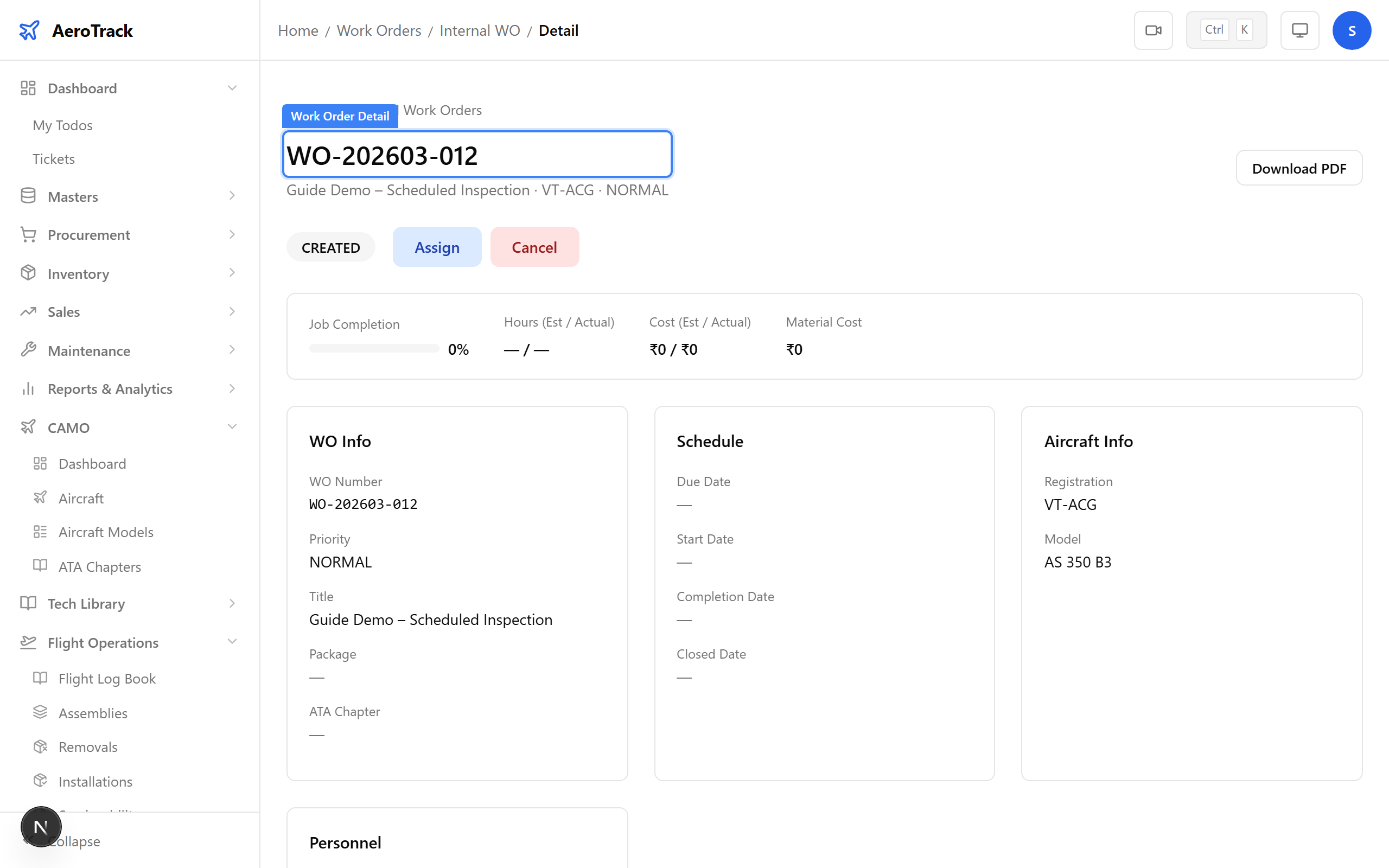
Task: Open the video recording icon in header
Action: [1153, 30]
